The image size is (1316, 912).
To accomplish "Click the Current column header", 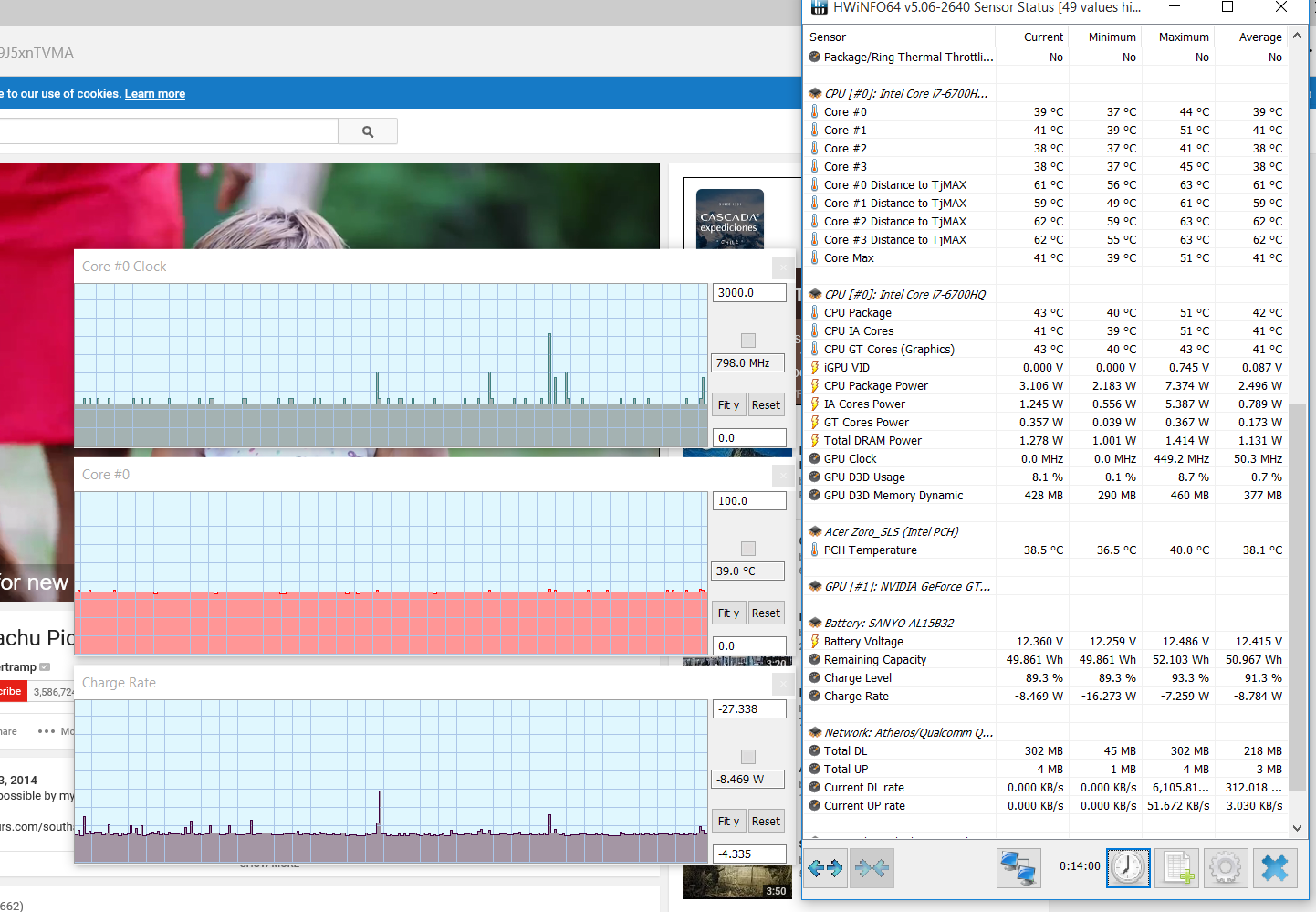I will tap(1032, 37).
